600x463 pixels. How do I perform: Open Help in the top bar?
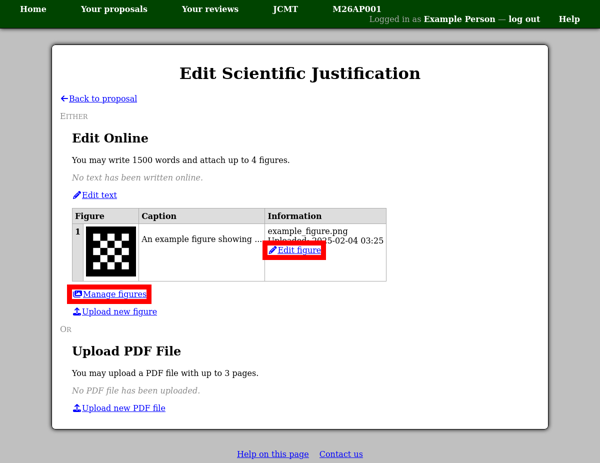pos(569,19)
